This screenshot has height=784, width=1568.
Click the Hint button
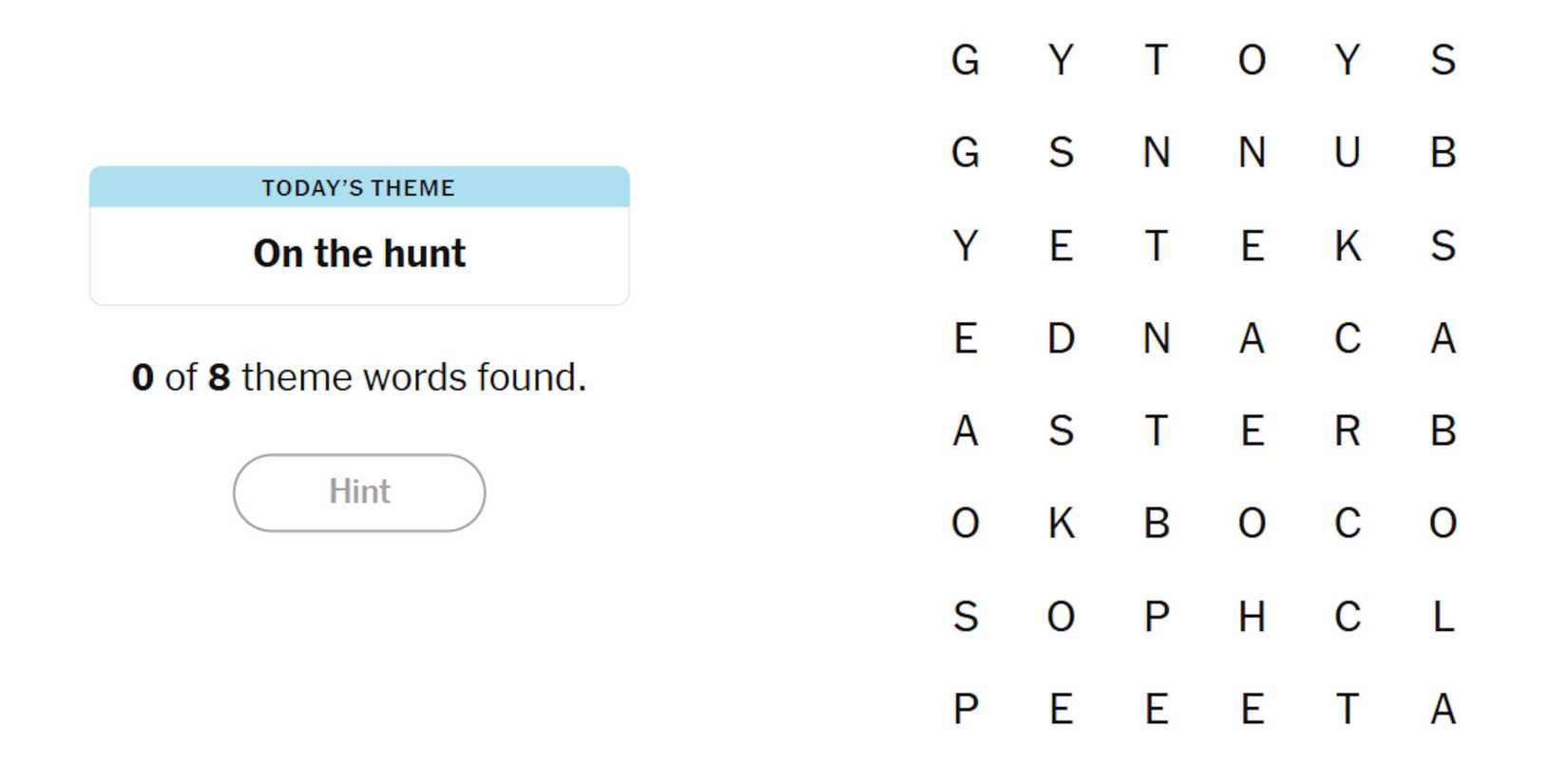[359, 492]
